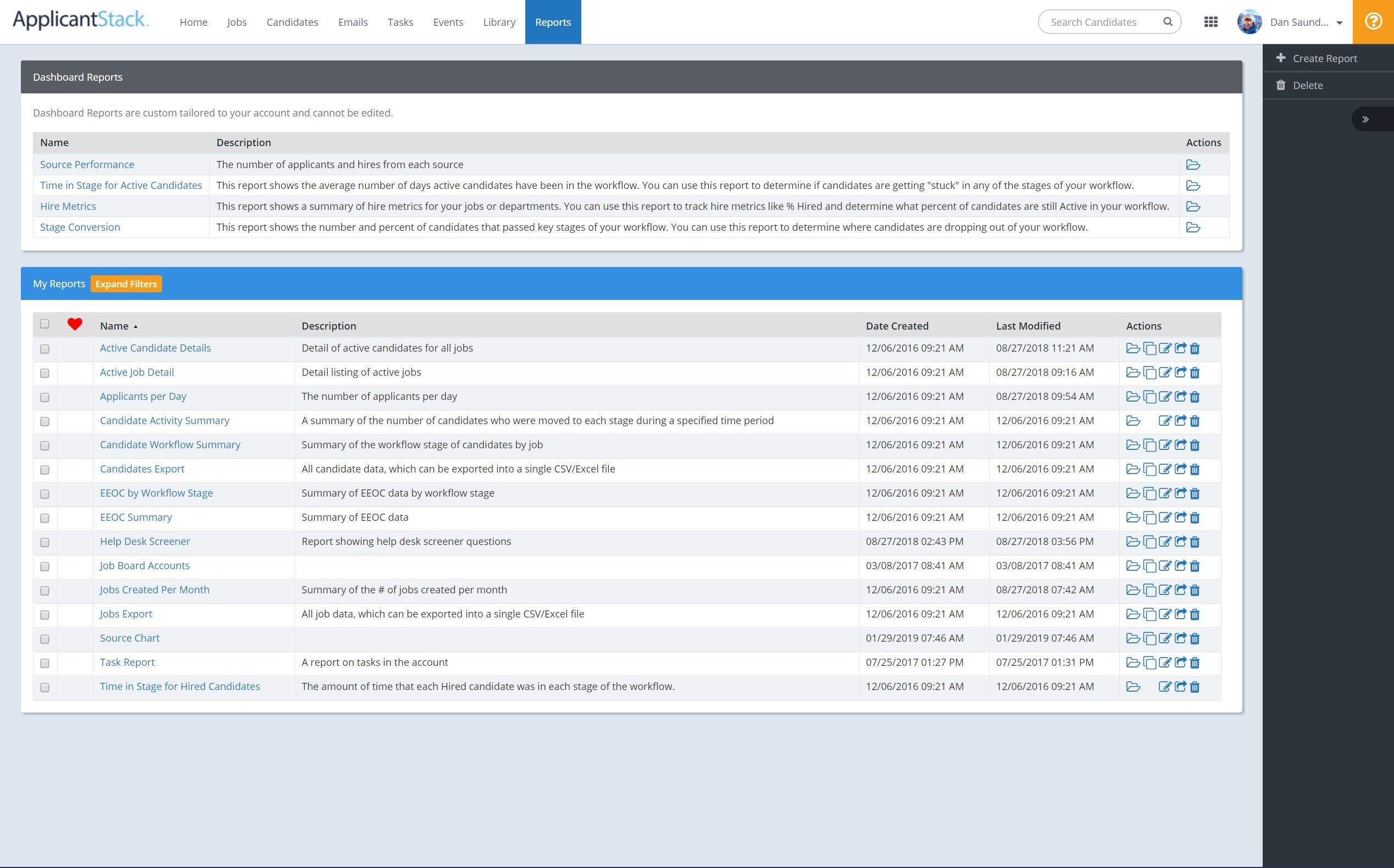Click the Create Report button
Screen dimensions: 1394x868
click(x=1324, y=58)
